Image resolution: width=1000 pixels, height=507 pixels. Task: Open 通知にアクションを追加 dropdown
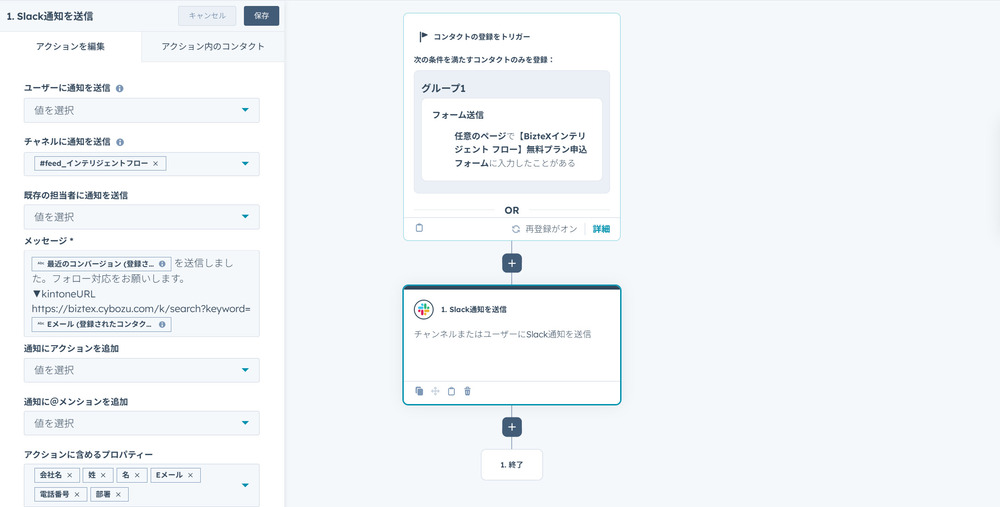(142, 370)
